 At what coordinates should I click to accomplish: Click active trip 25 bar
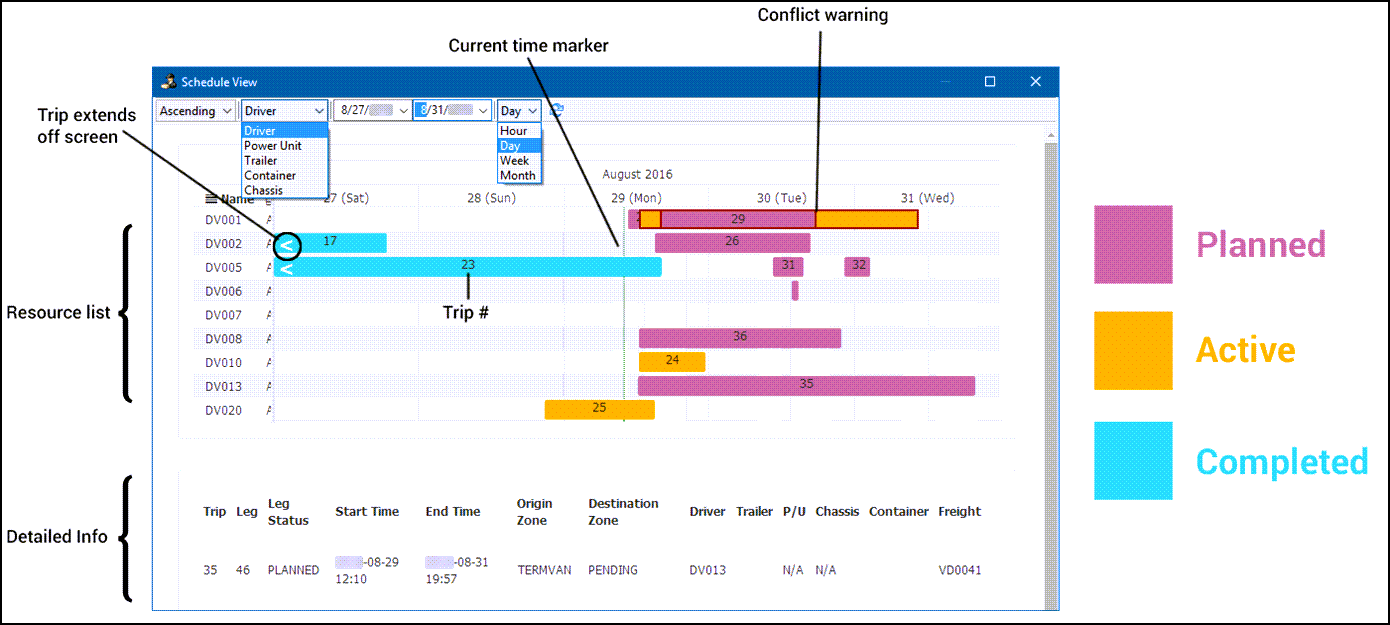[x=599, y=409]
